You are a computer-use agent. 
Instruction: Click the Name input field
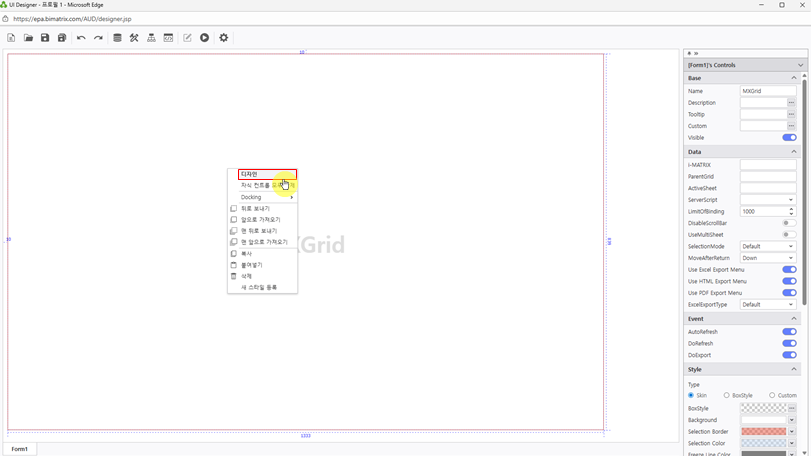pyautogui.click(x=767, y=91)
